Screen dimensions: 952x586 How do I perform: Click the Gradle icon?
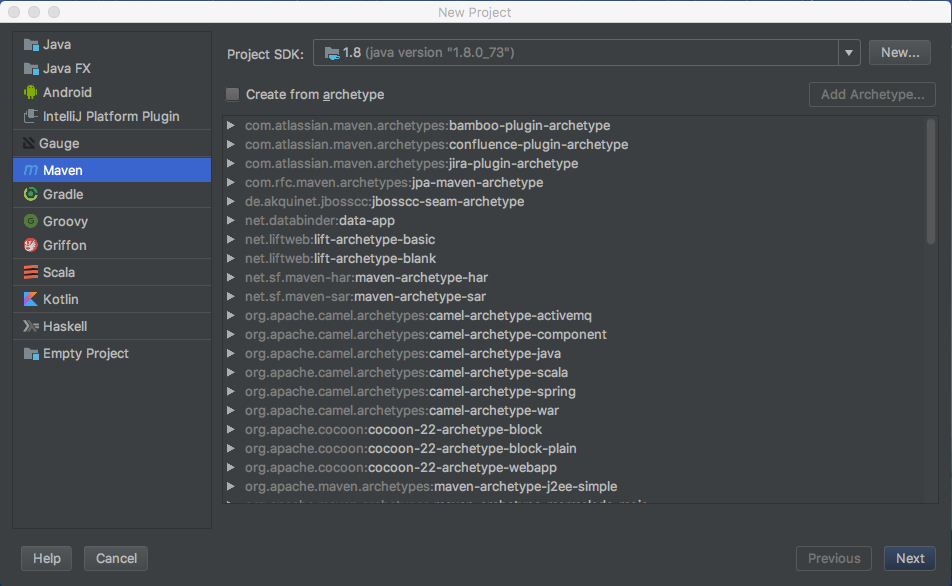(x=31, y=194)
